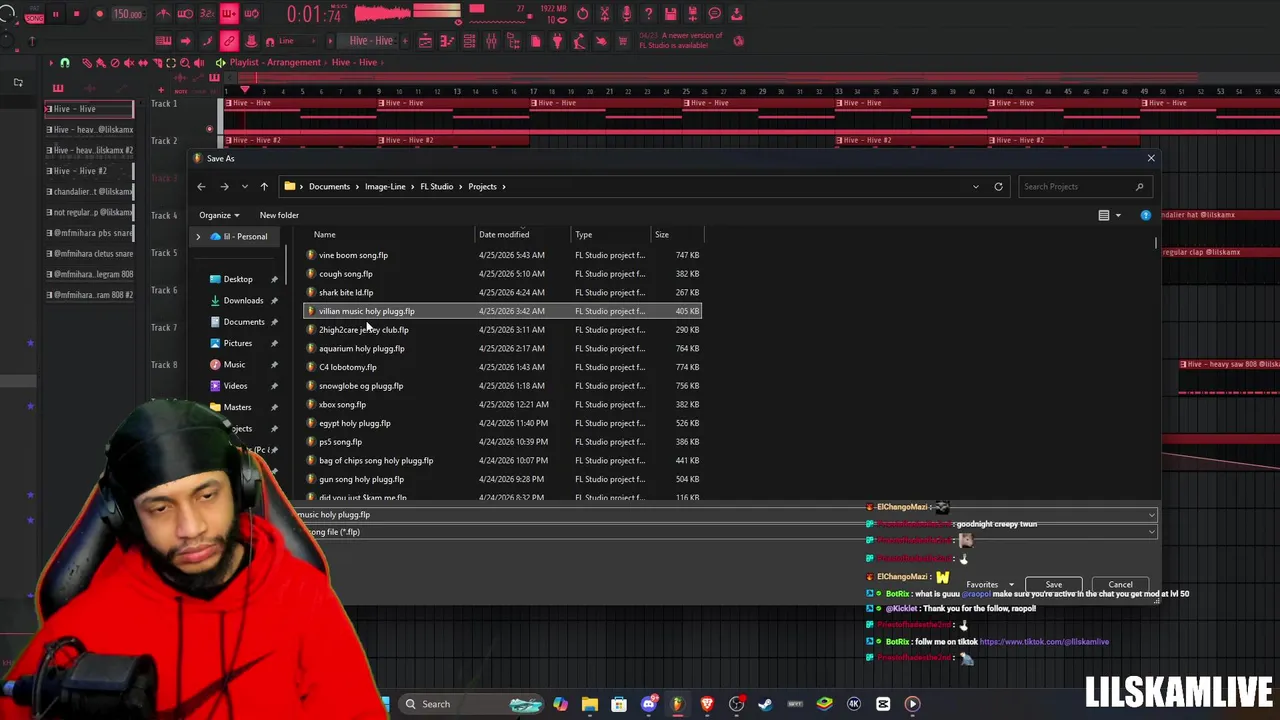The width and height of the screenshot is (1280, 720).
Task: Open the browser/plugin picker icon
Action: pyautogui.click(x=513, y=41)
